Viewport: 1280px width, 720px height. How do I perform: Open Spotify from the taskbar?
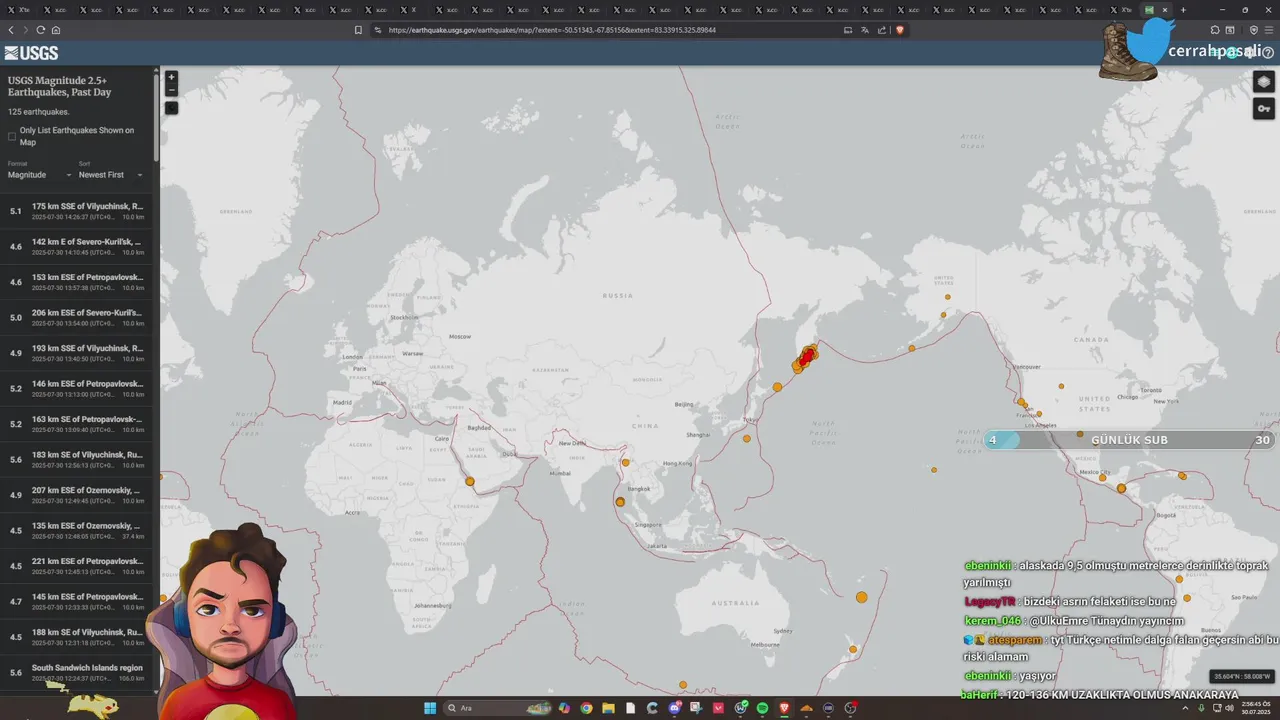click(762, 708)
